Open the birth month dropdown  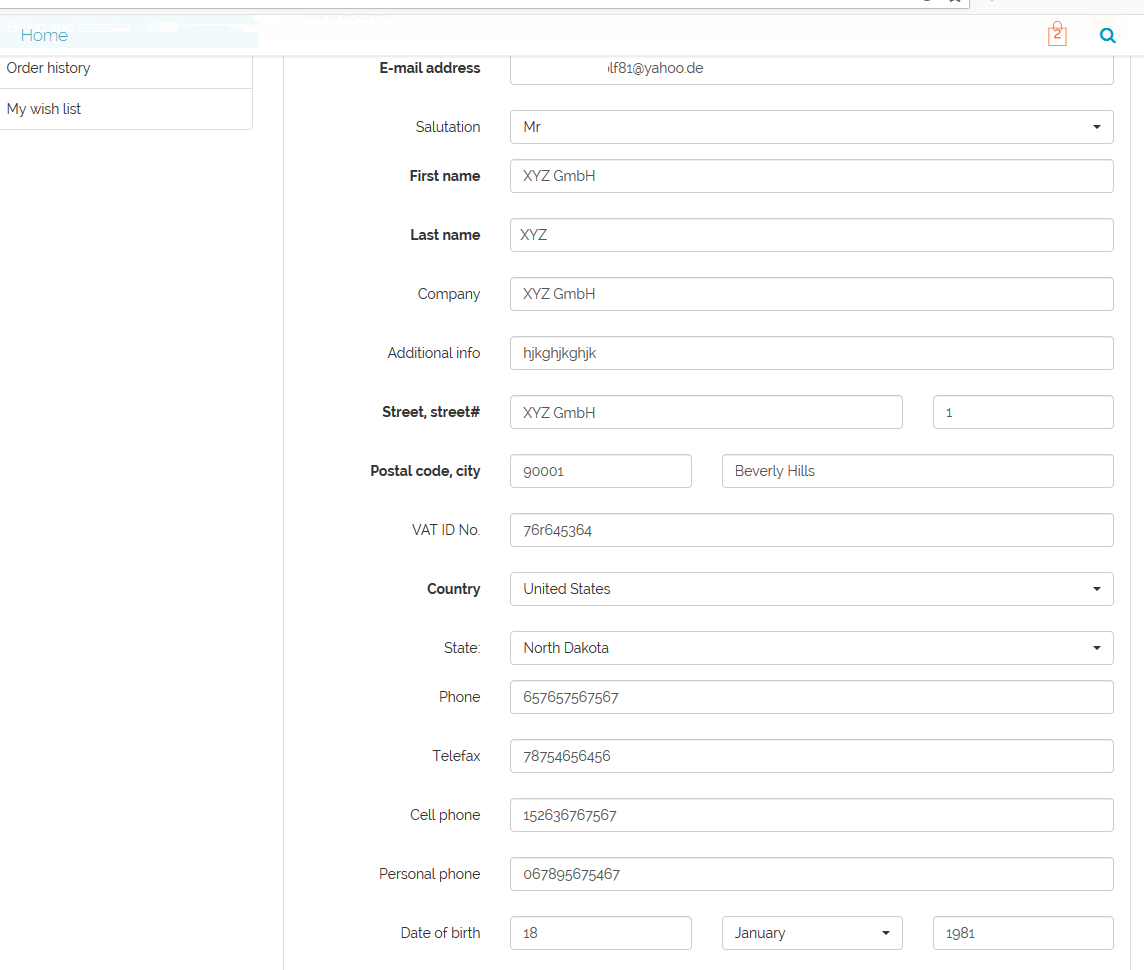coord(811,933)
